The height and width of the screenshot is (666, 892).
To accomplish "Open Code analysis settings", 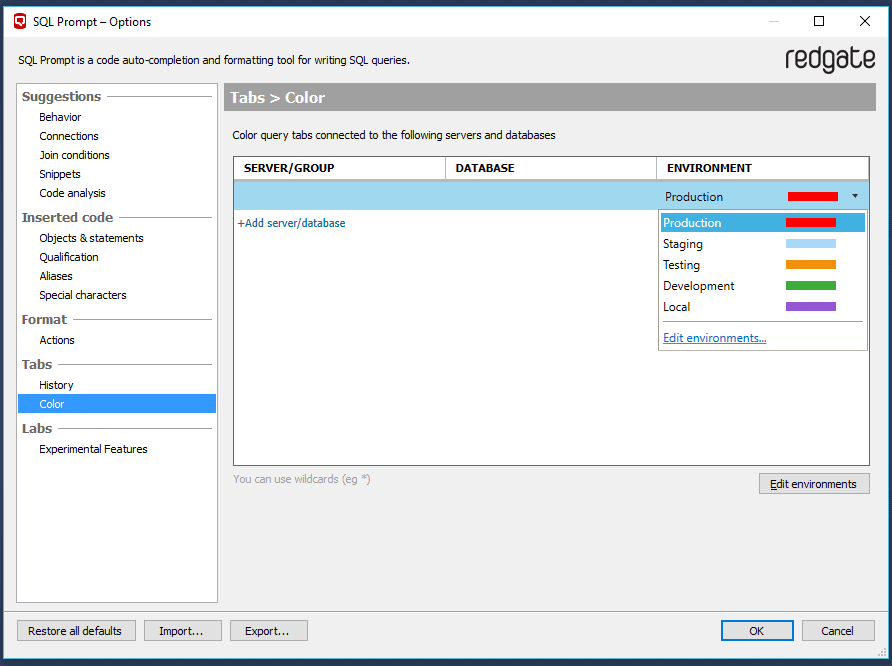I will [72, 193].
